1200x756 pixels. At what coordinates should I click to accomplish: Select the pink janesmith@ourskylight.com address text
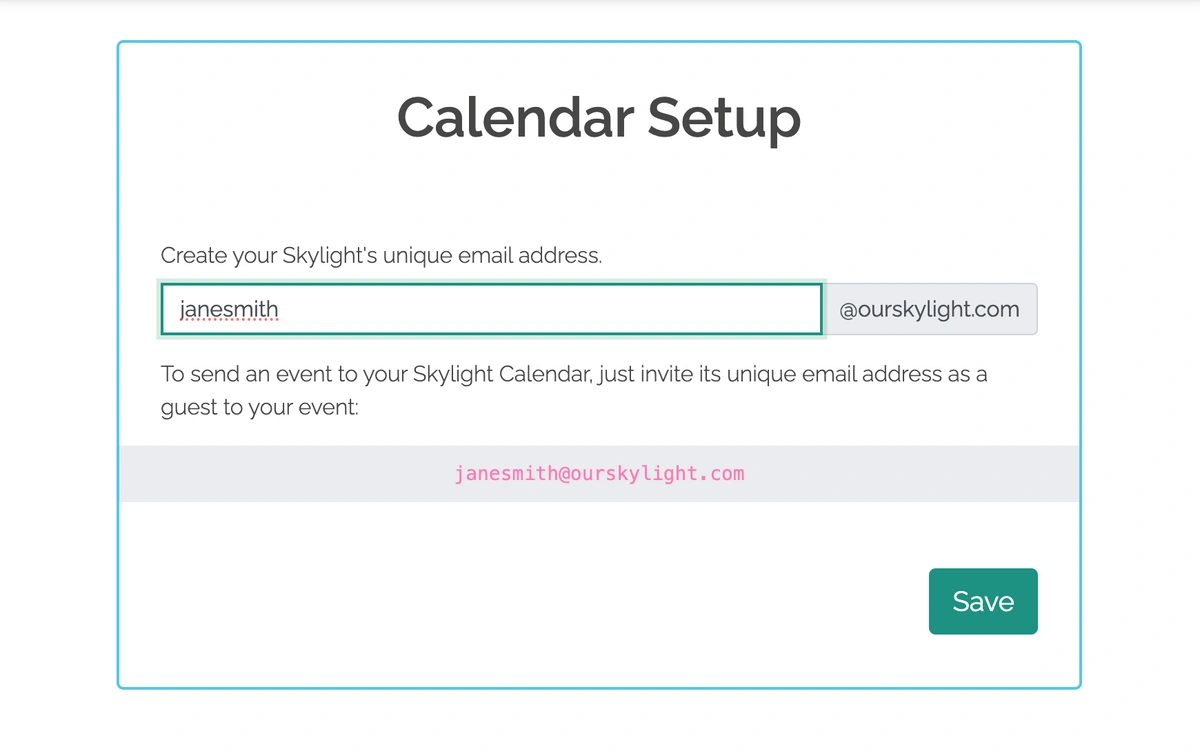click(x=599, y=473)
